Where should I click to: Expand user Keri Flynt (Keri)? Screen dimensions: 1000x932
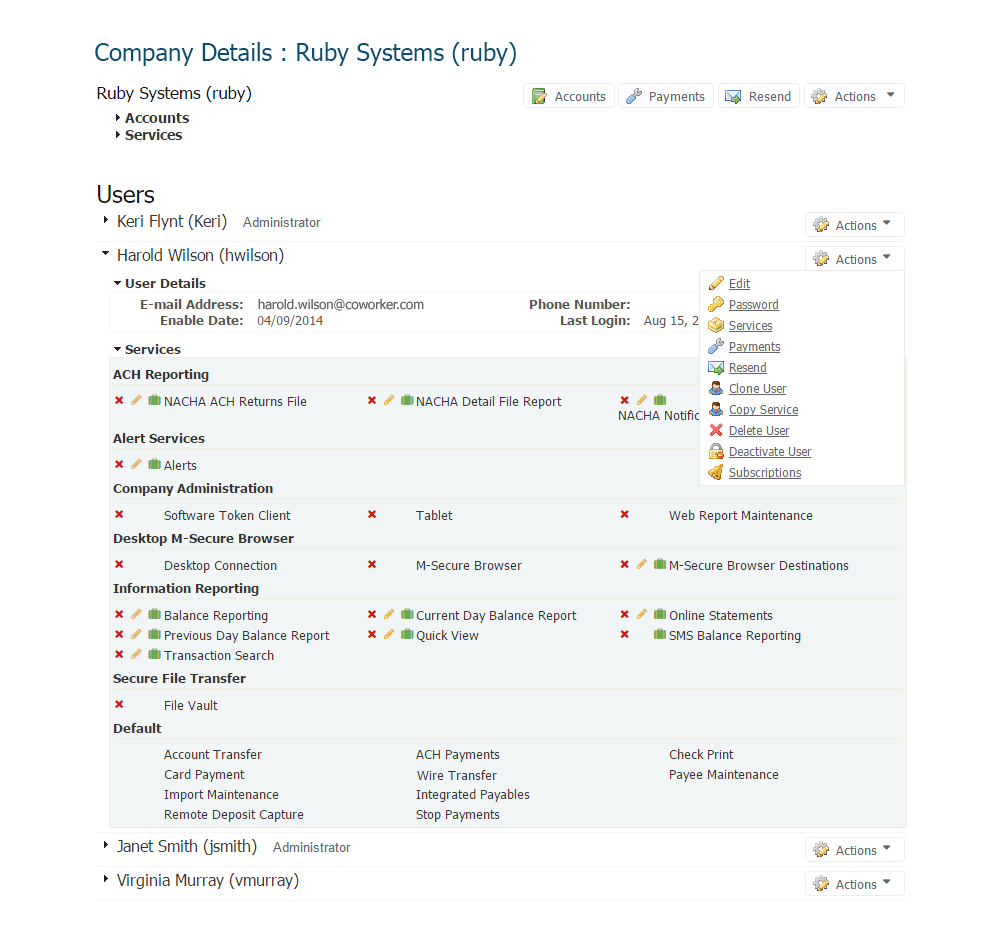pyautogui.click(x=106, y=220)
